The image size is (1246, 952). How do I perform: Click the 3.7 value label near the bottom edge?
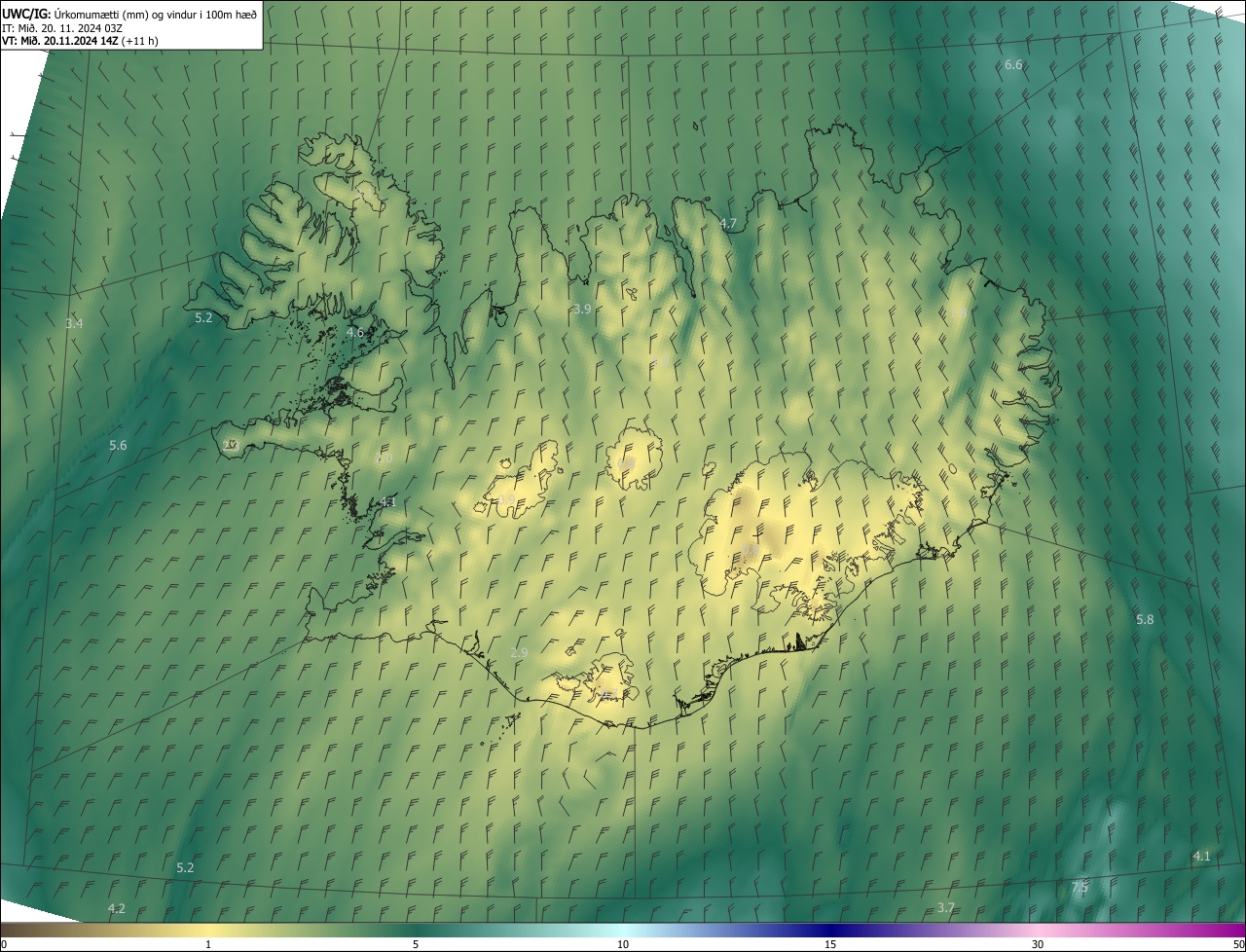tap(945, 907)
